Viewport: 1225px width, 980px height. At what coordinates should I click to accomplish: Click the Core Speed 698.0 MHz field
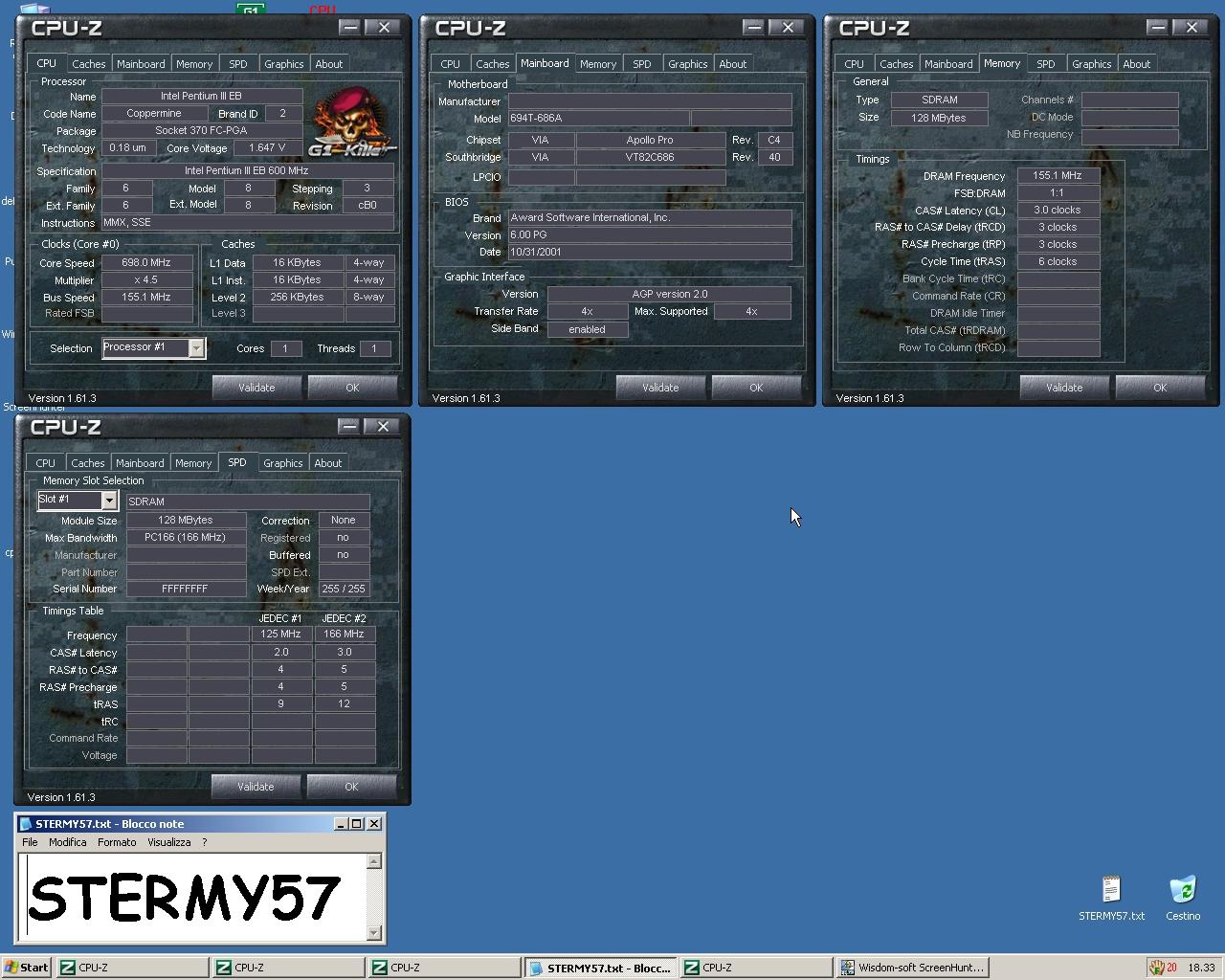[x=146, y=262]
